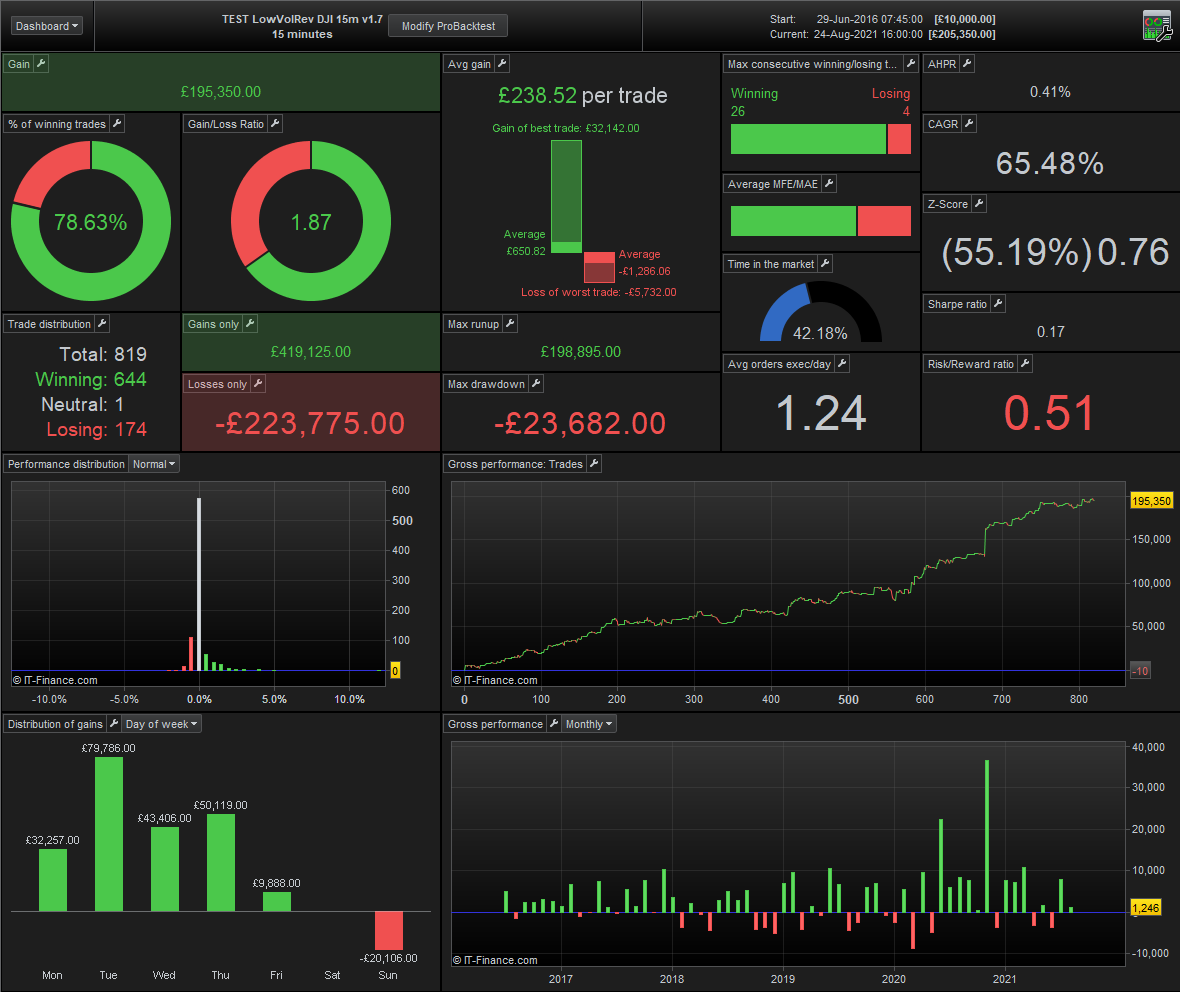The image size is (1180, 992).
Task: Click the green Average MFE bar
Action: [793, 221]
